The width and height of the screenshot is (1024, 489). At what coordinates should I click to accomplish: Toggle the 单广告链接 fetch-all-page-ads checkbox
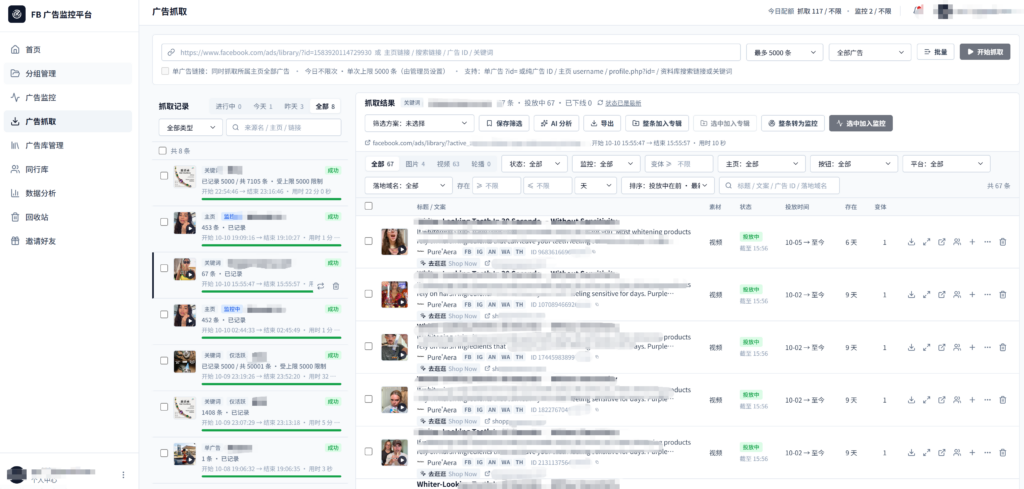pos(165,71)
